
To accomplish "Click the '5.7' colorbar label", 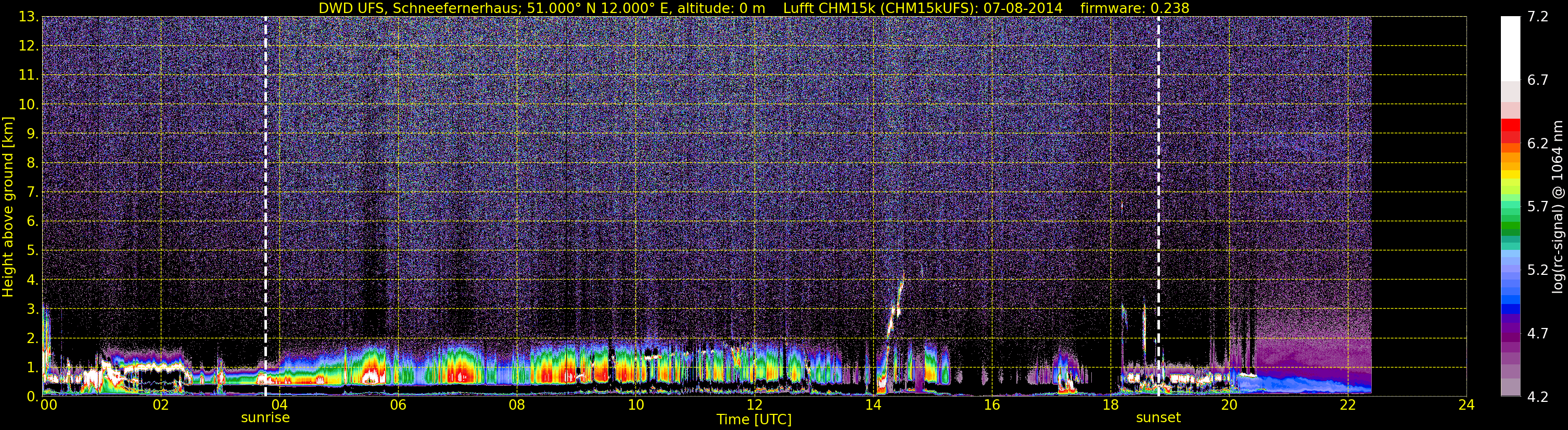I will point(1538,207).
